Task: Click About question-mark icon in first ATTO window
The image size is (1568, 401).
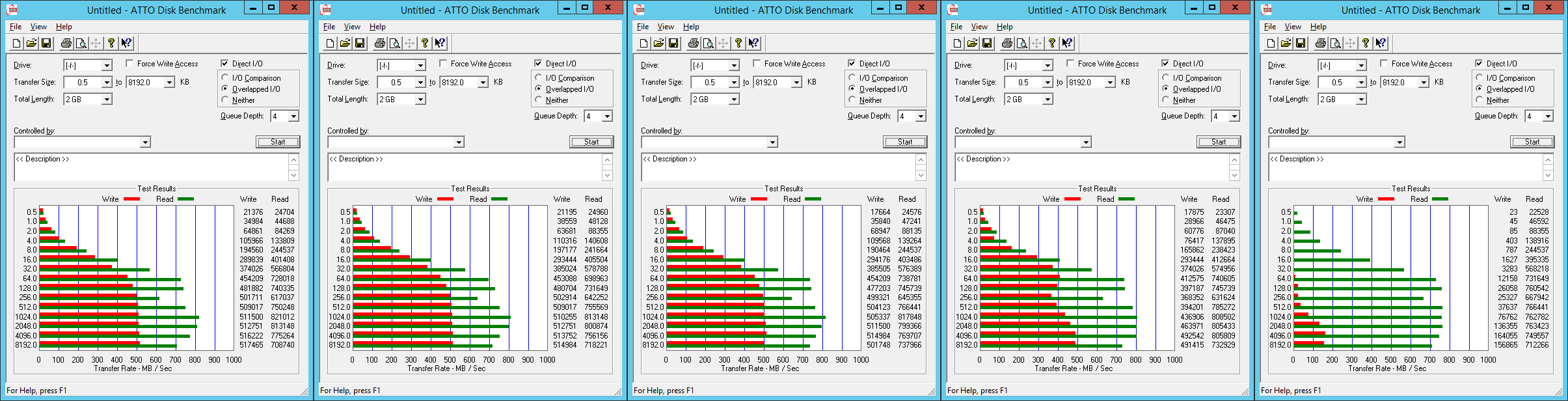Action: click(111, 43)
